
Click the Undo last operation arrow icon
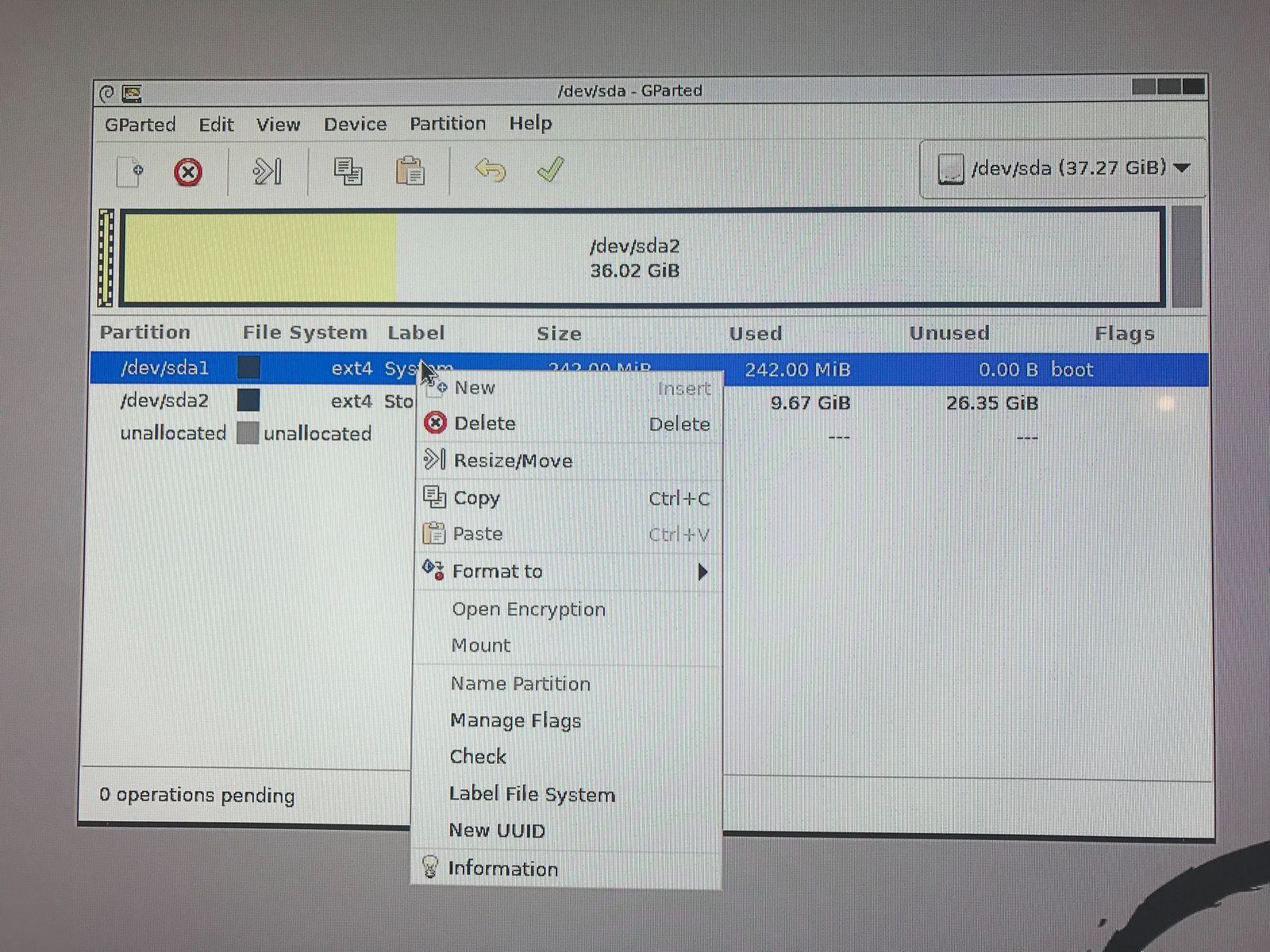(490, 171)
